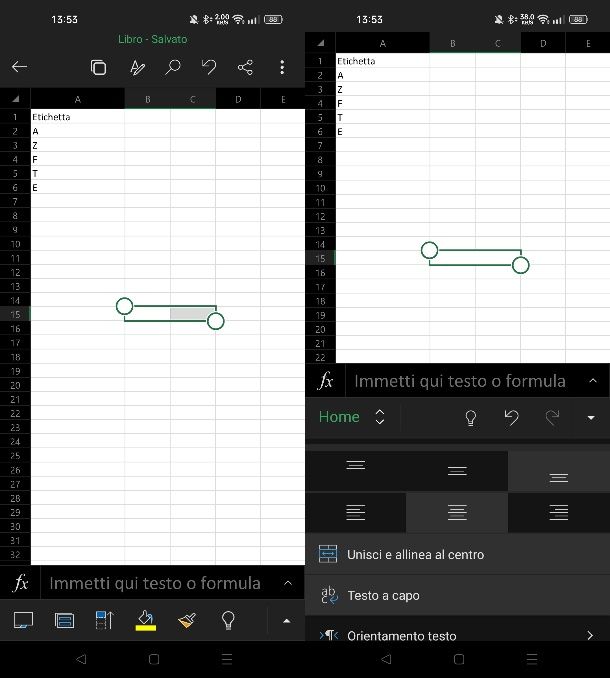This screenshot has height=678, width=610.
Task: Tap the redo arrow in the Home ribbon bar
Action: 552,417
